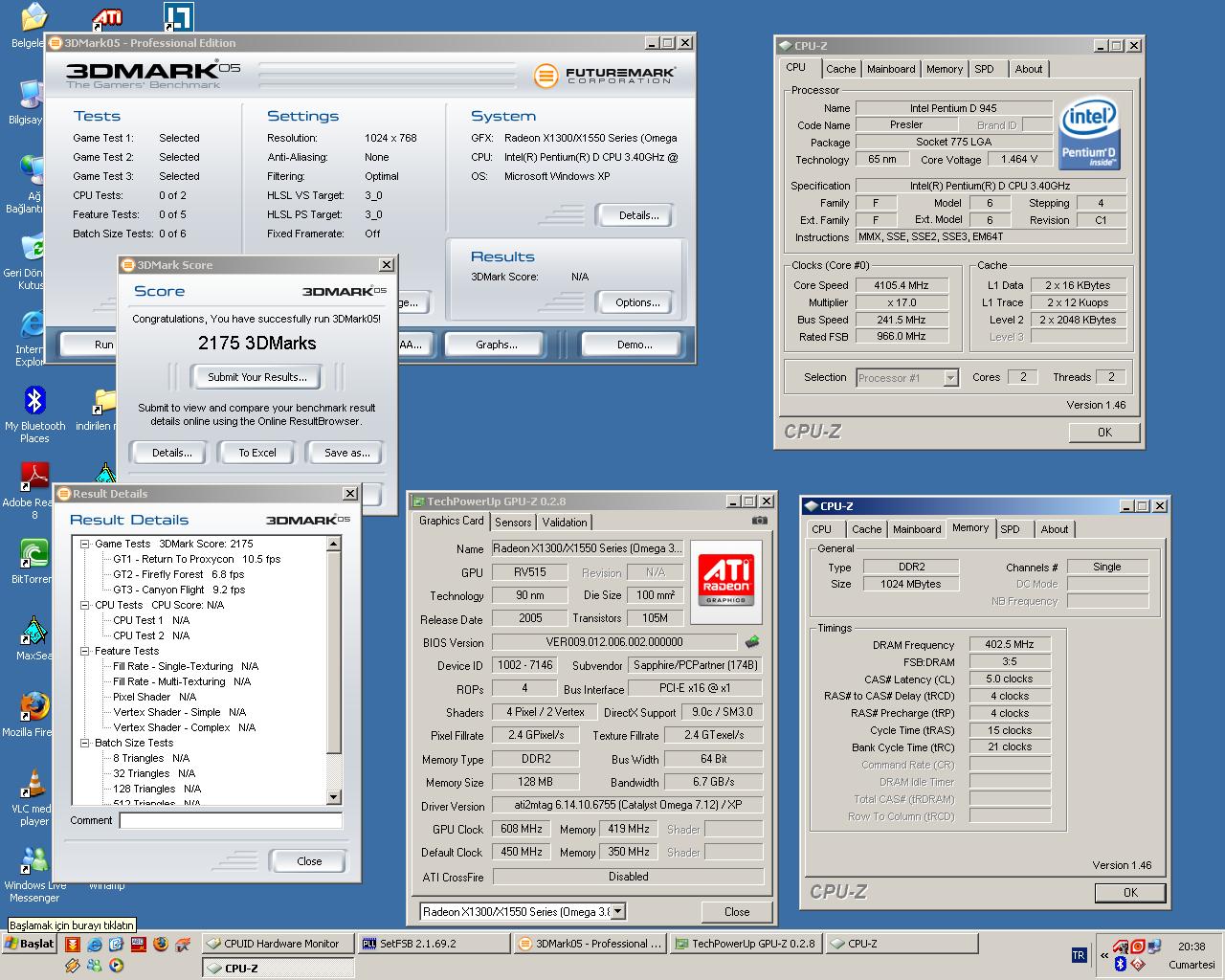Image resolution: width=1225 pixels, height=980 pixels.
Task: Launch Winamp from the Quick Launch bar
Action: pos(72,965)
